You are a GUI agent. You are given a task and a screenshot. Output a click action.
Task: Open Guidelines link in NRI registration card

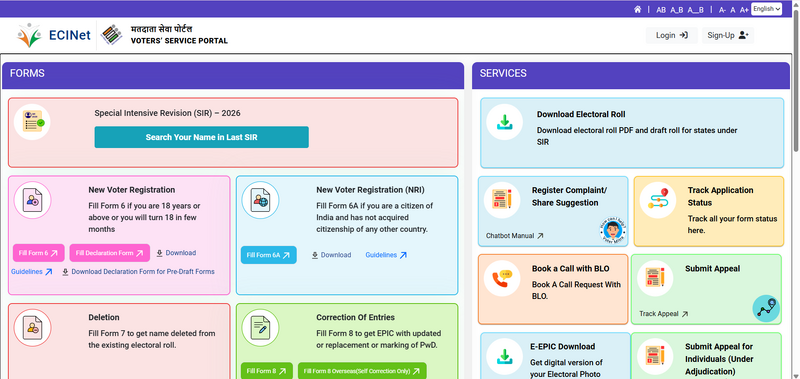386,255
